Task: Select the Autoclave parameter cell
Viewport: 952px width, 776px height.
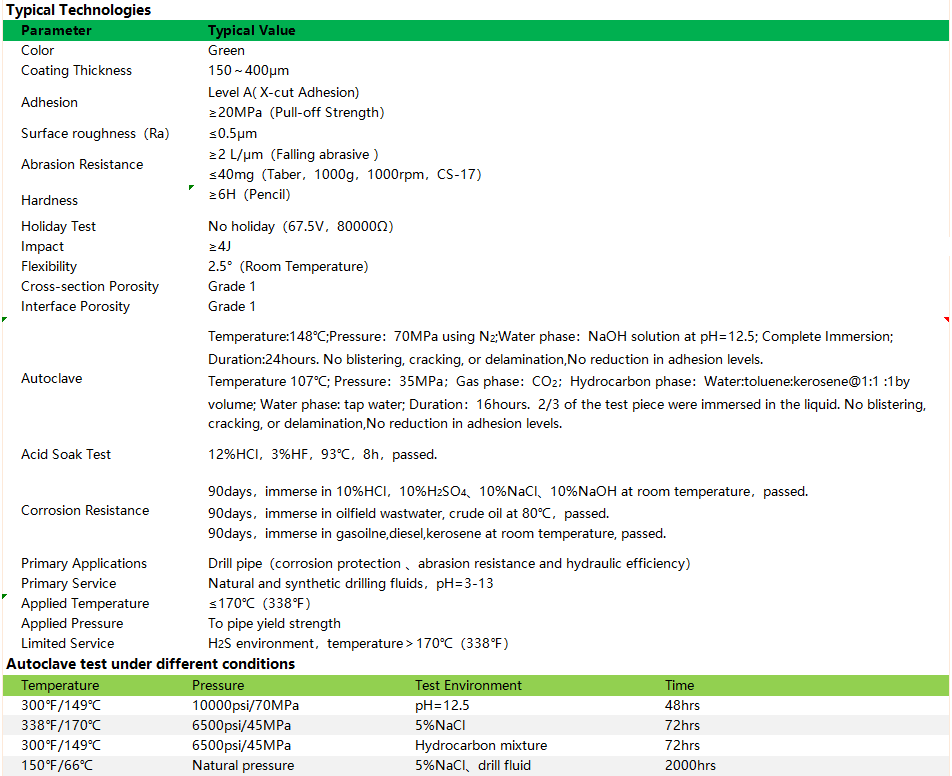Action: pos(52,378)
